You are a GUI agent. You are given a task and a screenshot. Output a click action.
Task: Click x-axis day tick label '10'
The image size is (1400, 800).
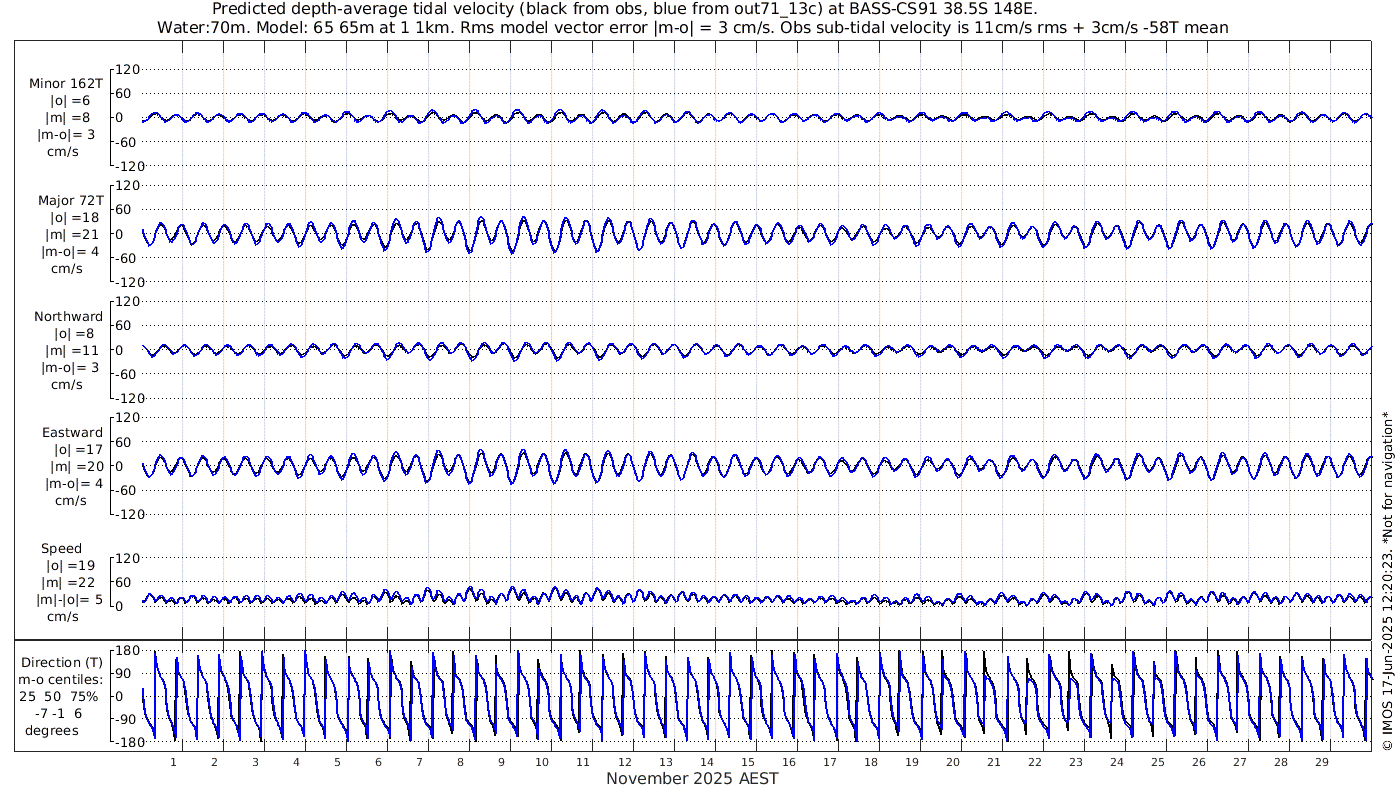542,762
